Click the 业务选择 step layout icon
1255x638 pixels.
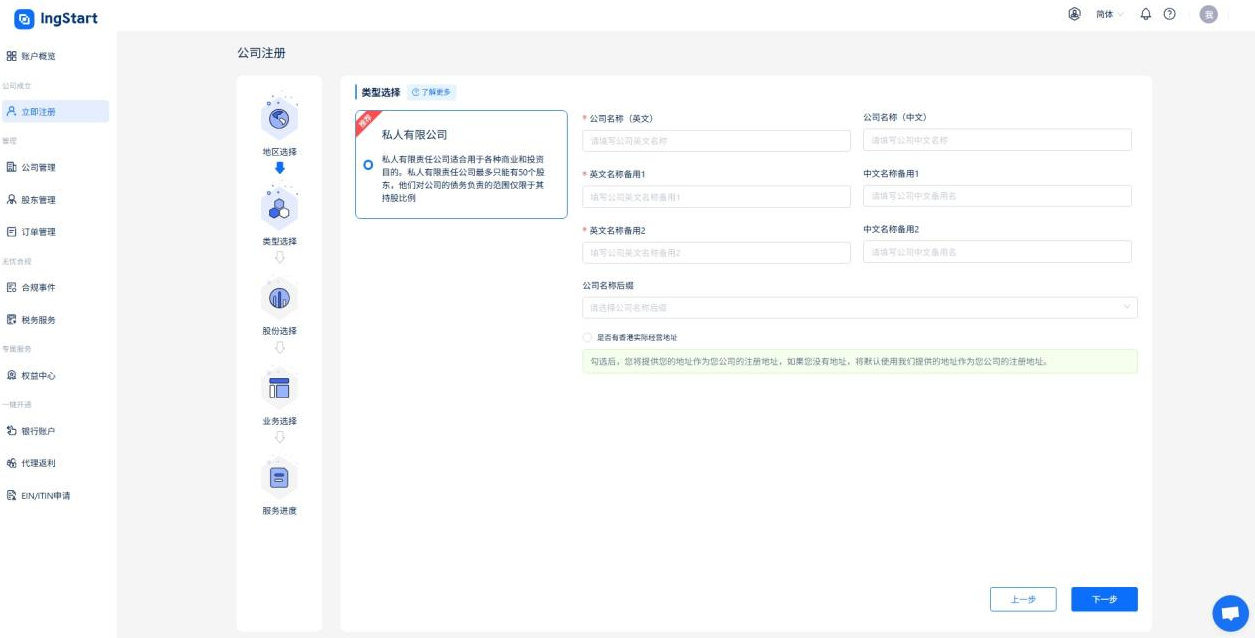tap(279, 388)
